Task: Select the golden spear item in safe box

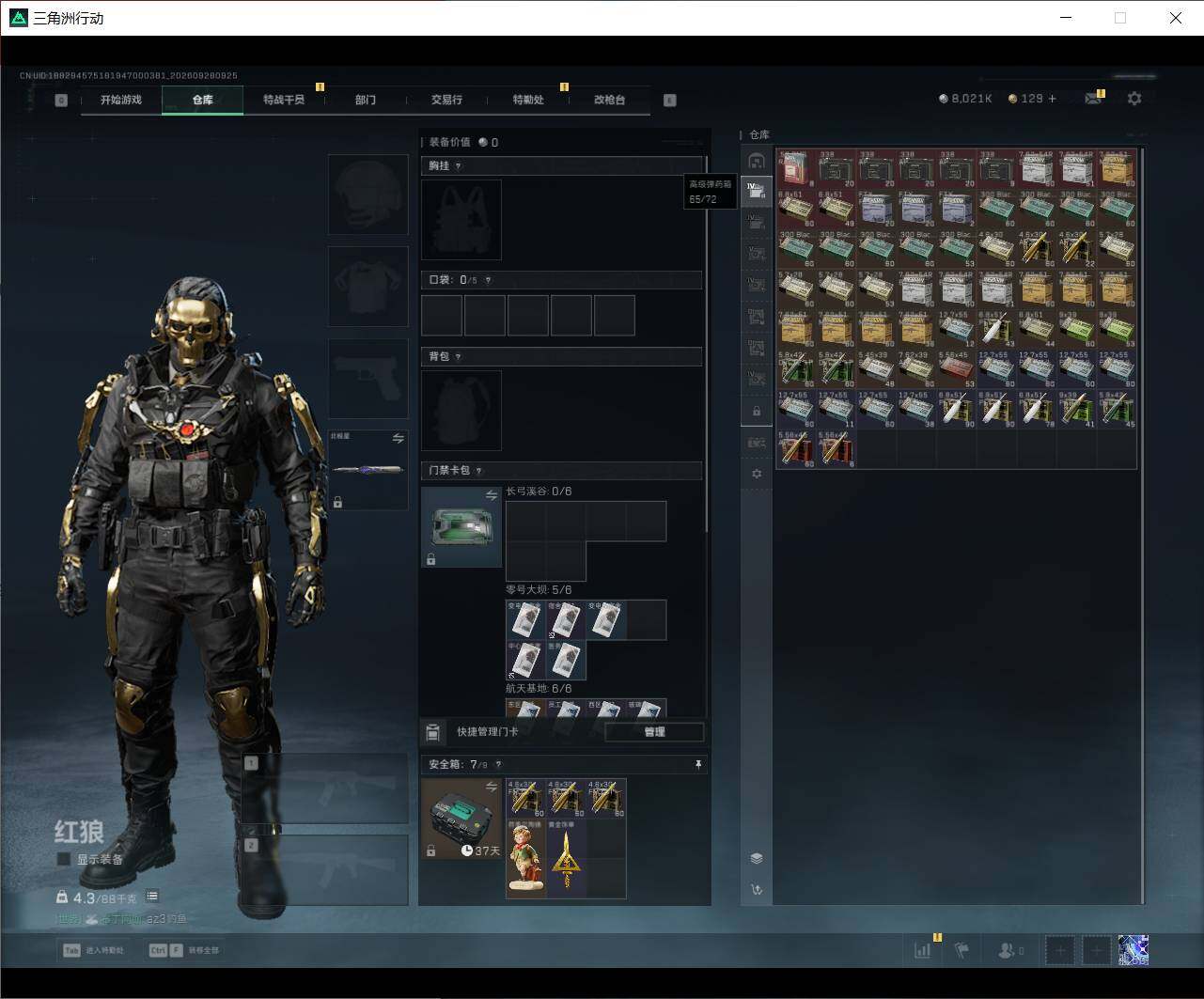Action: (566, 858)
